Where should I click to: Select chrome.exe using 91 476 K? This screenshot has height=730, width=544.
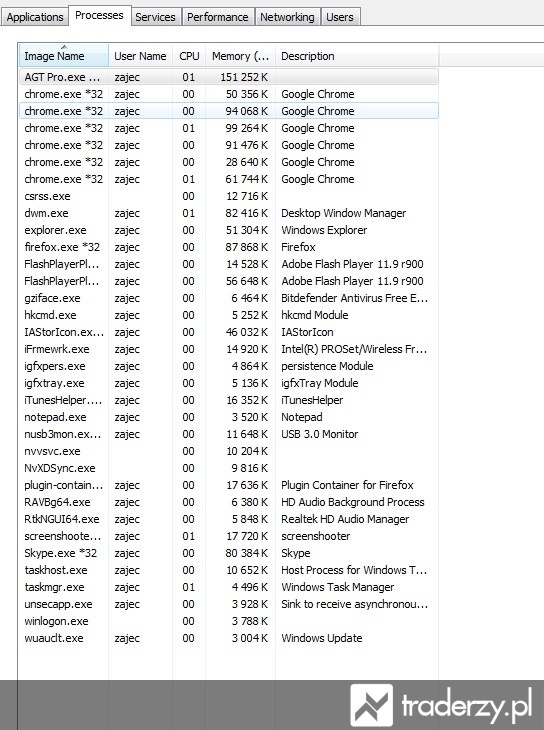point(229,145)
